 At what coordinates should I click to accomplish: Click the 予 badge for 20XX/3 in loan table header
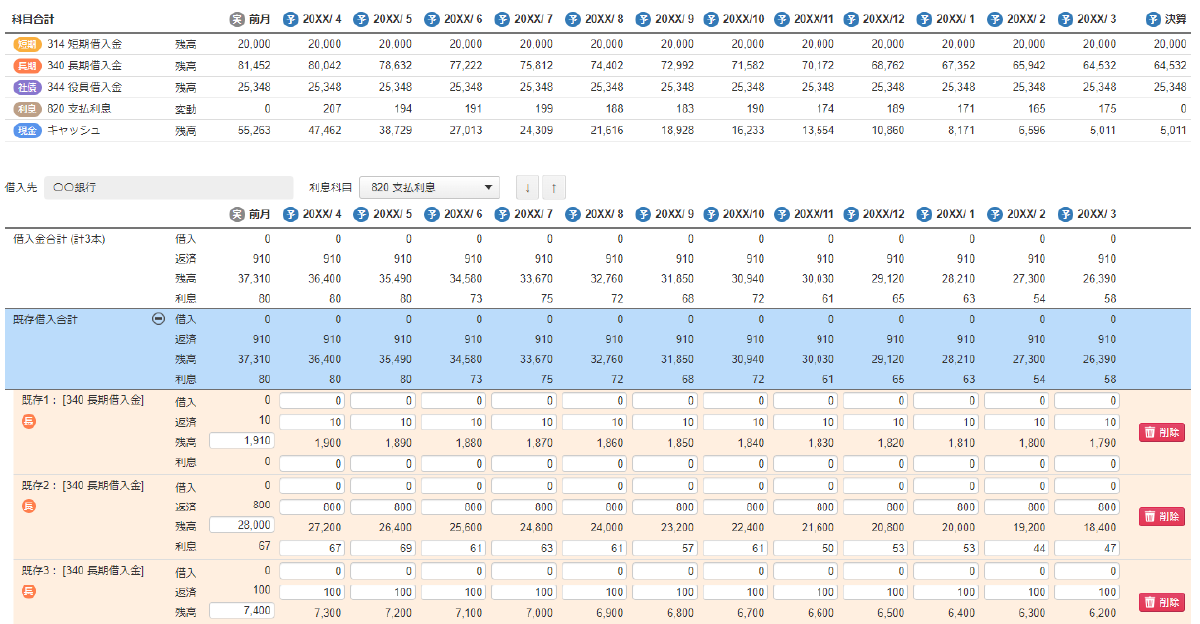(1065, 214)
